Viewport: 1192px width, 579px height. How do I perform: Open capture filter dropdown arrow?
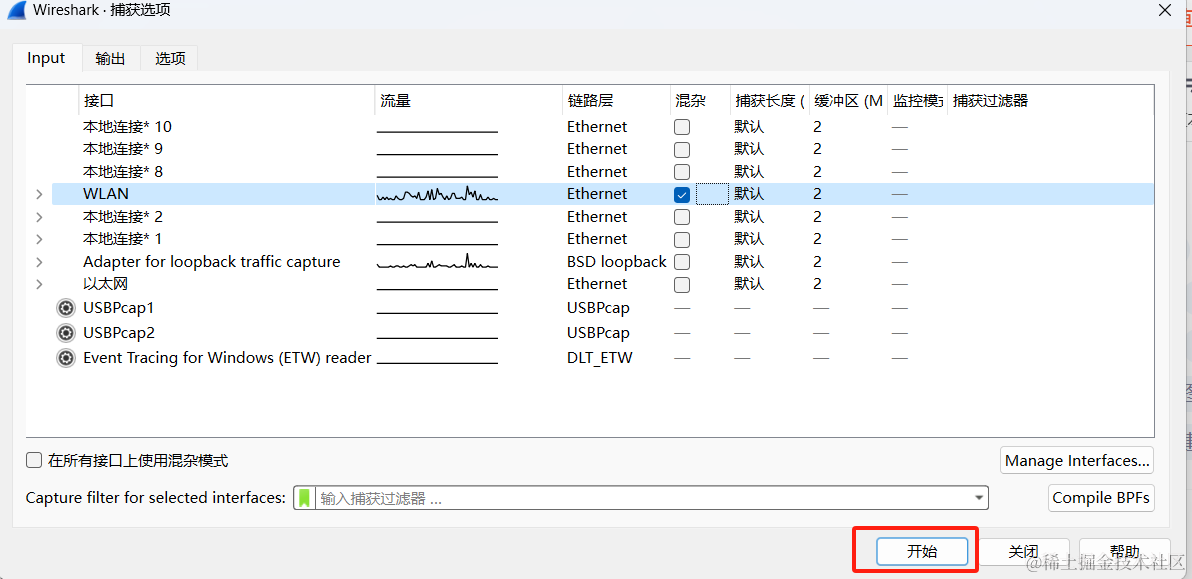click(x=978, y=498)
